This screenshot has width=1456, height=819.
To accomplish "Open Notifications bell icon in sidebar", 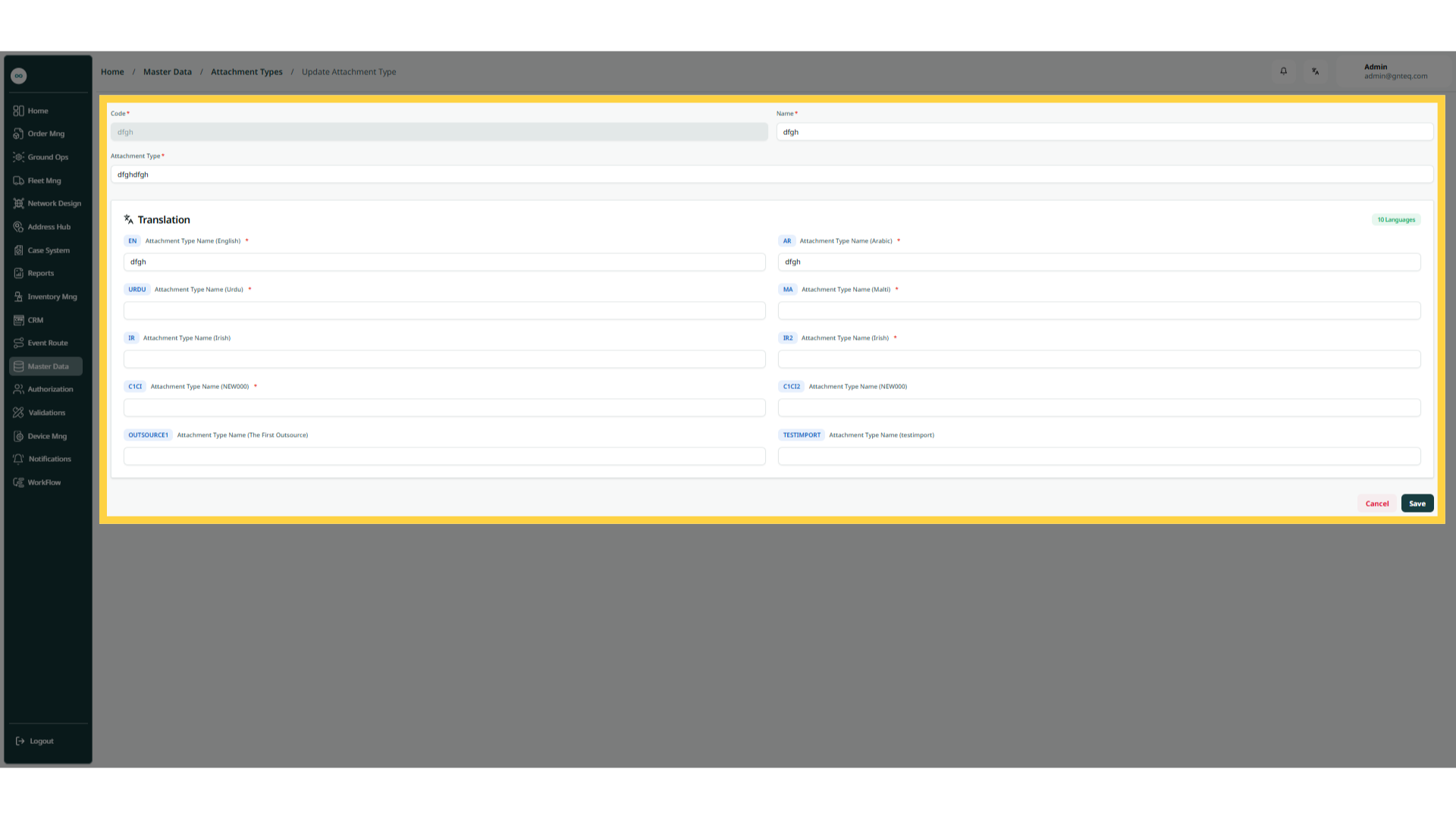I will click(18, 459).
